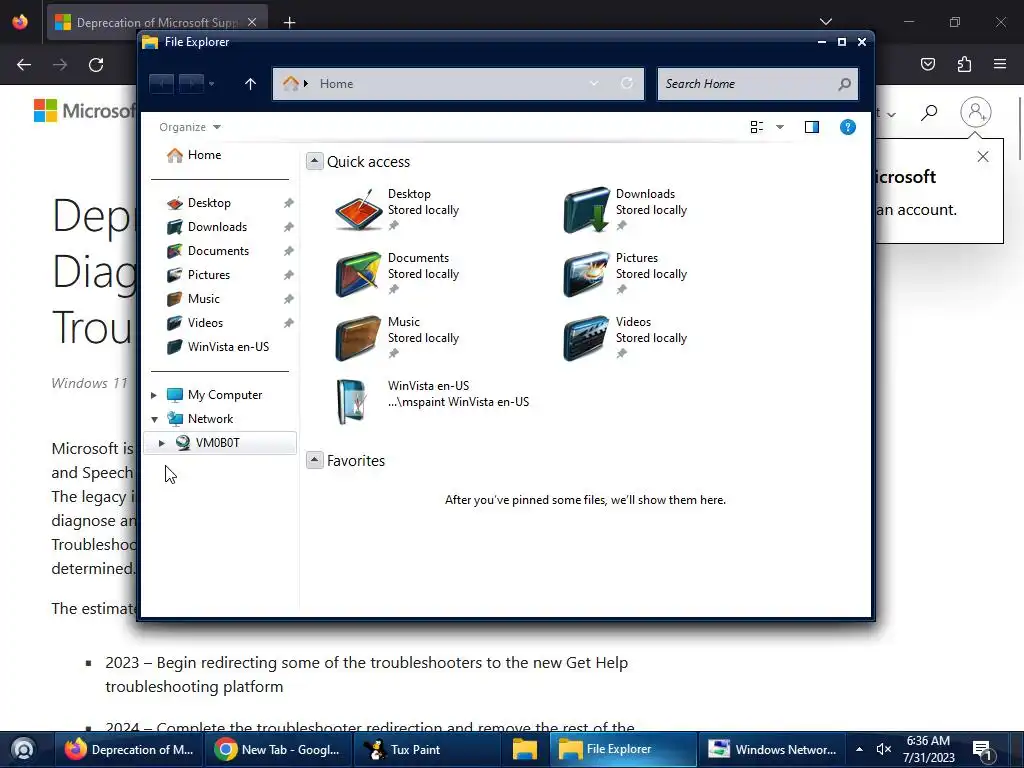The height and width of the screenshot is (768, 1024).
Task: Open the Organize menu
Action: point(190,127)
